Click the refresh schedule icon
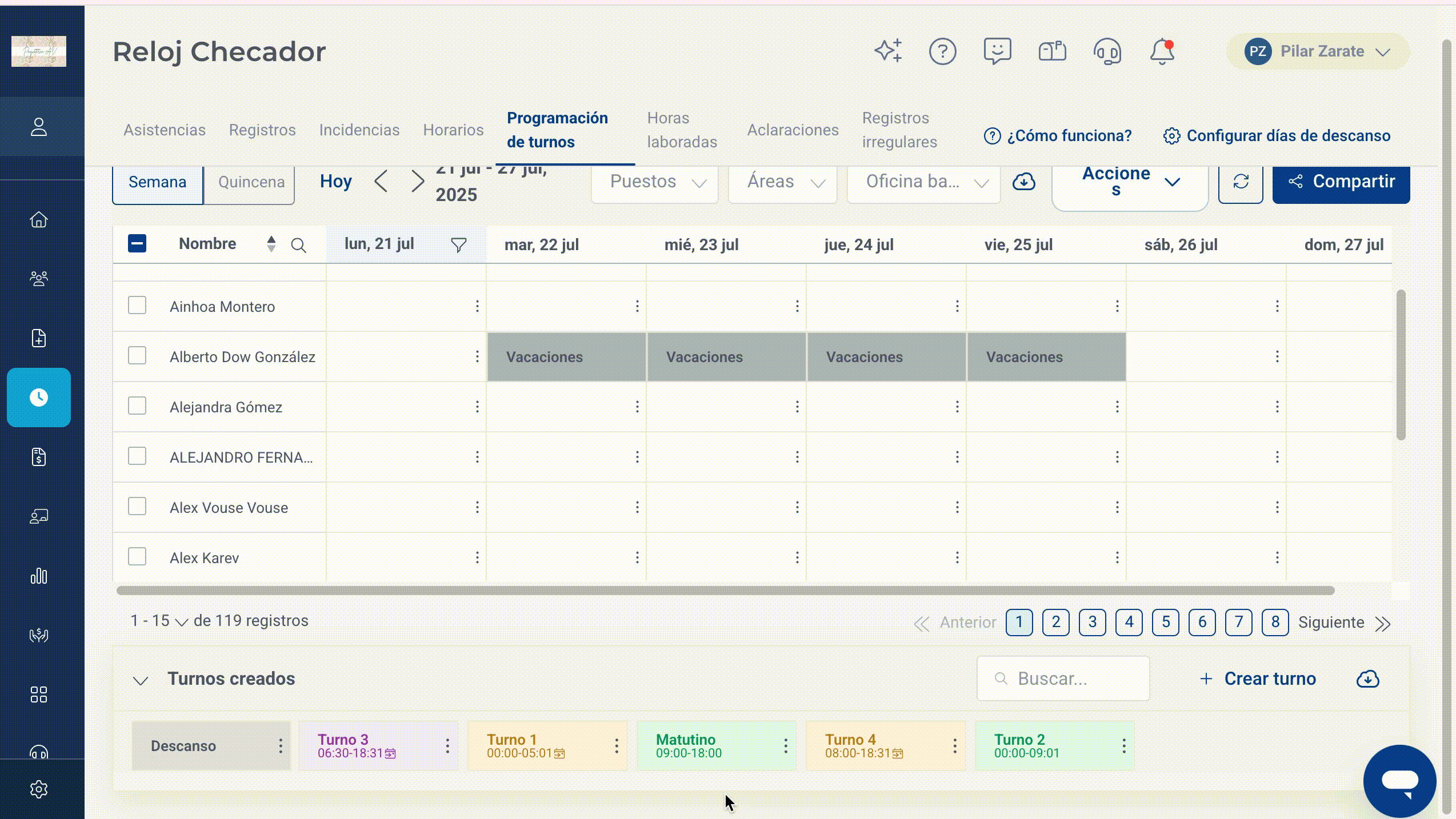The image size is (1456, 819). click(1240, 182)
